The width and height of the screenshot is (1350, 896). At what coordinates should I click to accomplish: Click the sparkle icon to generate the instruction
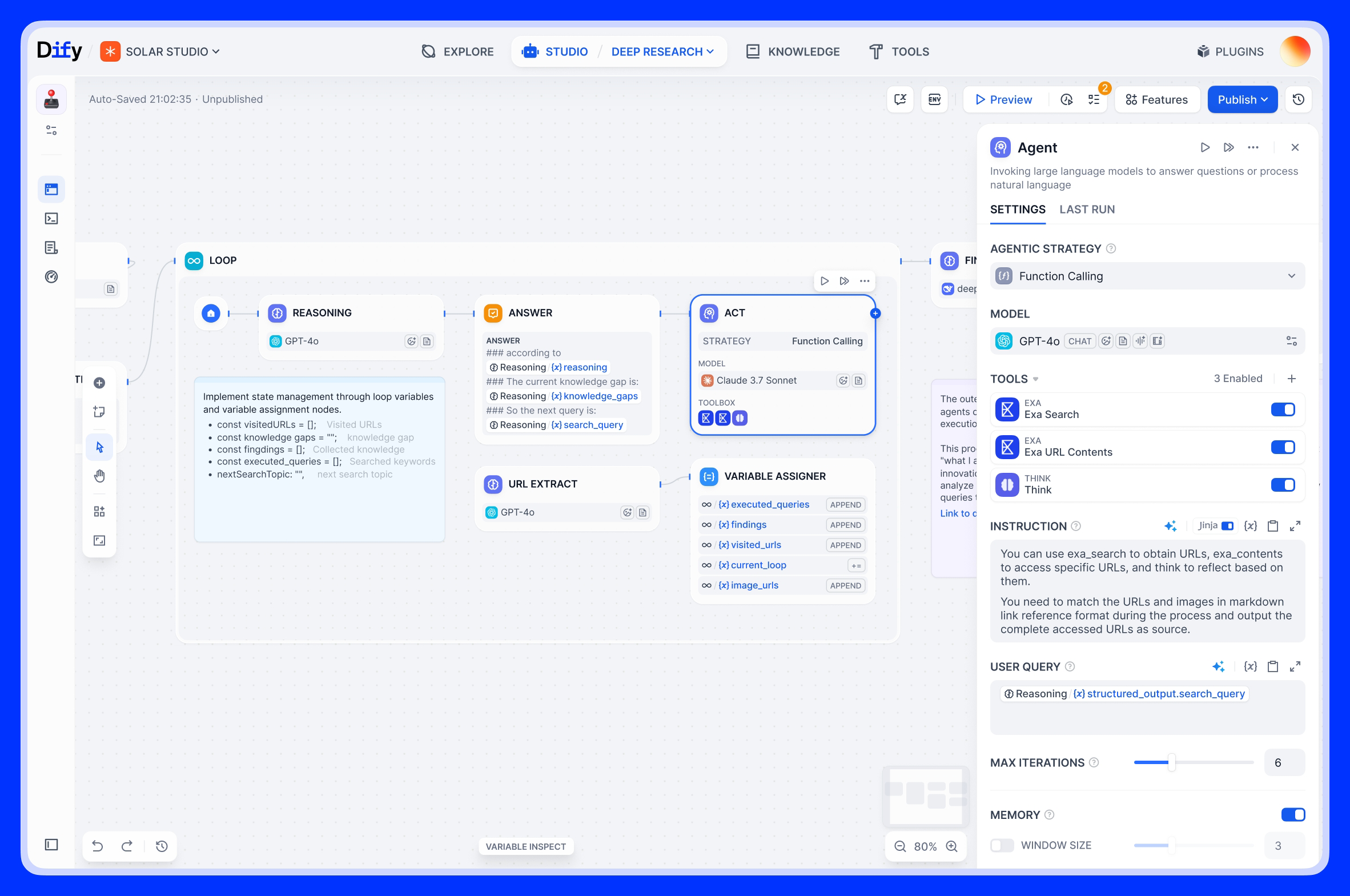click(x=1171, y=526)
